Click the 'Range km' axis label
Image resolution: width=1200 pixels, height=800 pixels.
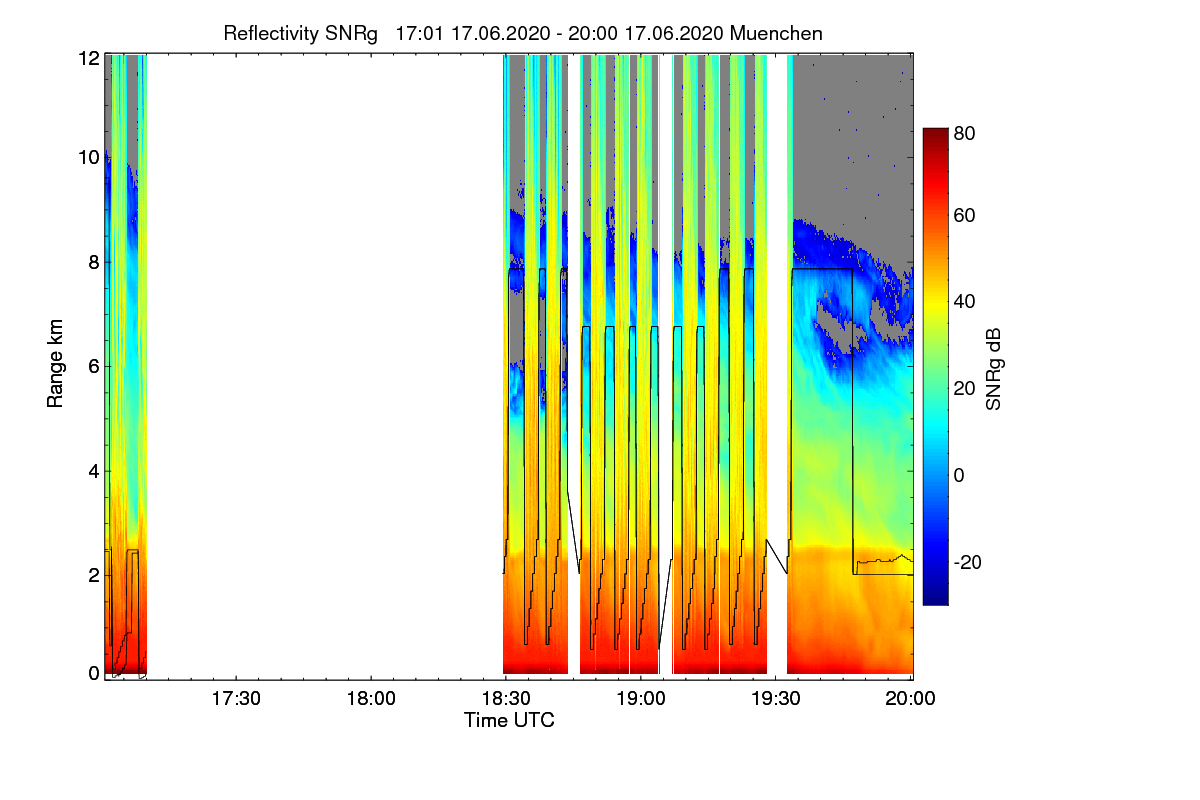pos(55,365)
